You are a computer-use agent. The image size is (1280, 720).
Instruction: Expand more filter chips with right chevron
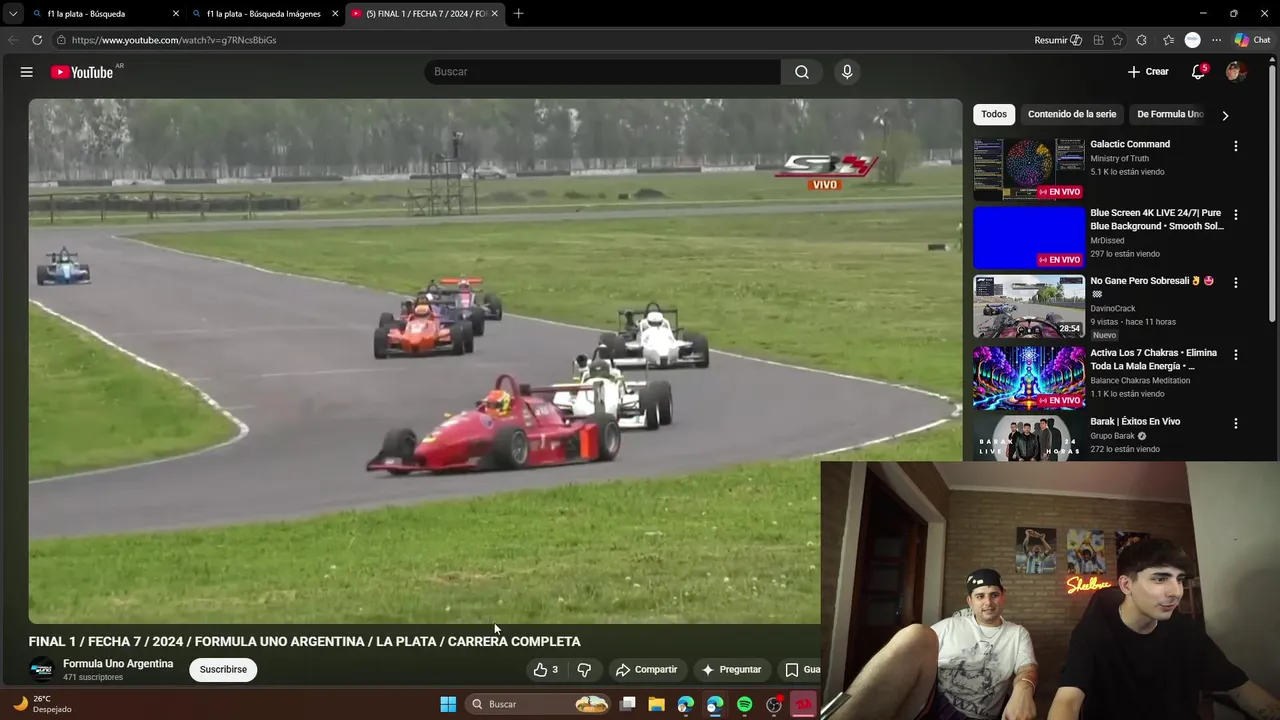coord(1225,115)
